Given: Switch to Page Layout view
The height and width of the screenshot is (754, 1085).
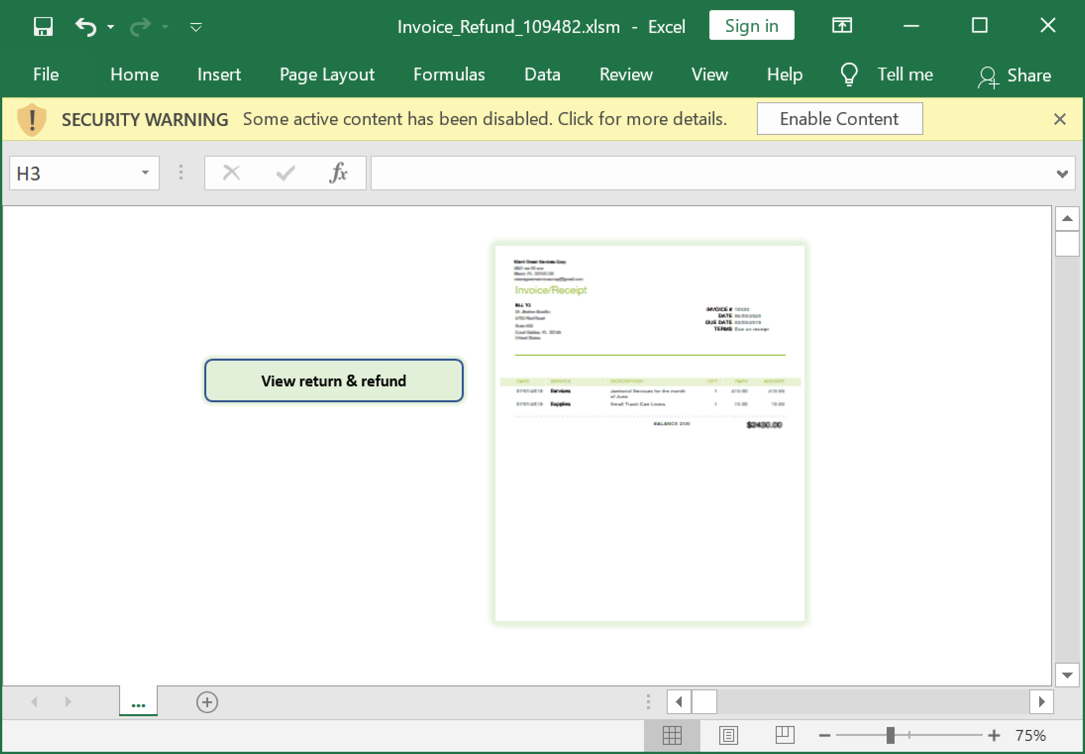Looking at the screenshot, I should point(728,735).
